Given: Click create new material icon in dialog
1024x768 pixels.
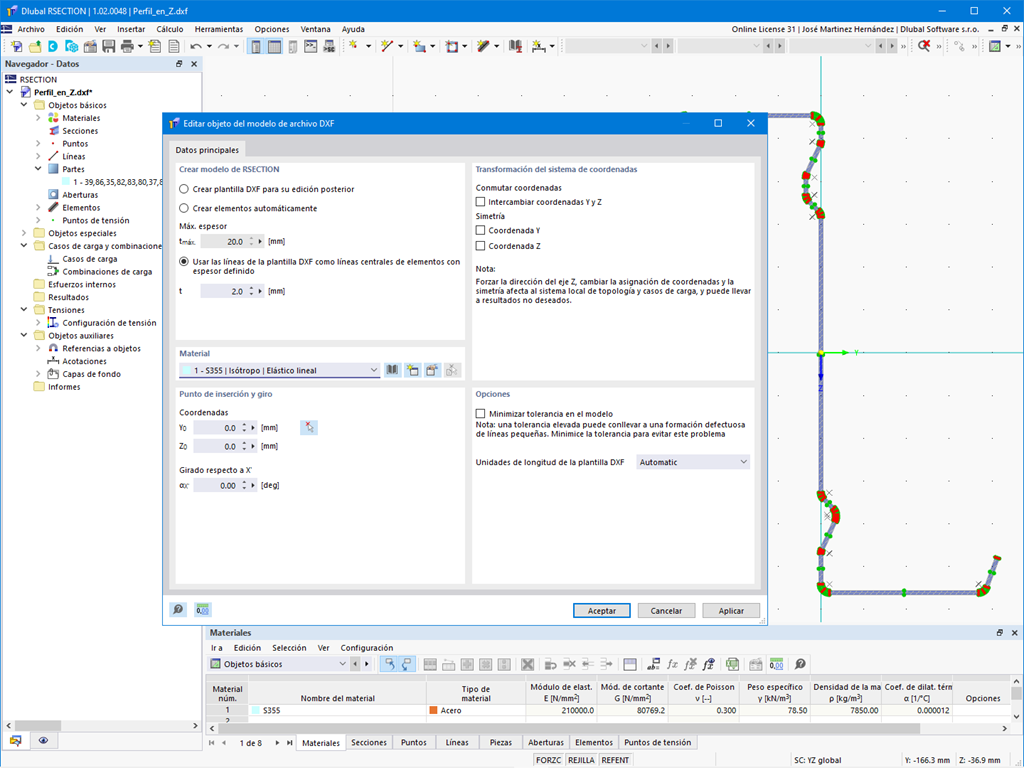Looking at the screenshot, I should (x=412, y=370).
